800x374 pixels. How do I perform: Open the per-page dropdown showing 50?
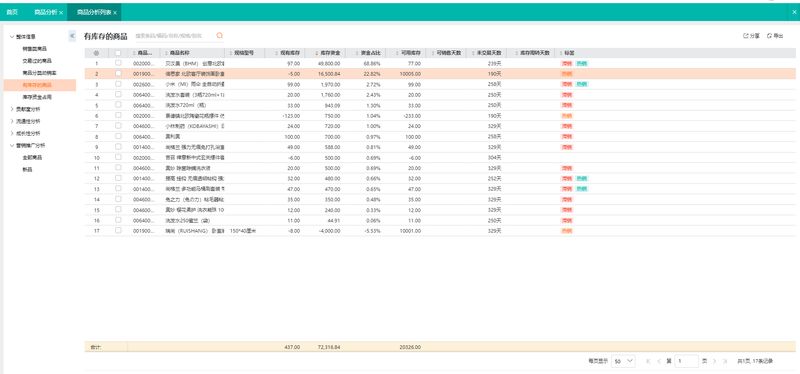pyautogui.click(x=623, y=361)
